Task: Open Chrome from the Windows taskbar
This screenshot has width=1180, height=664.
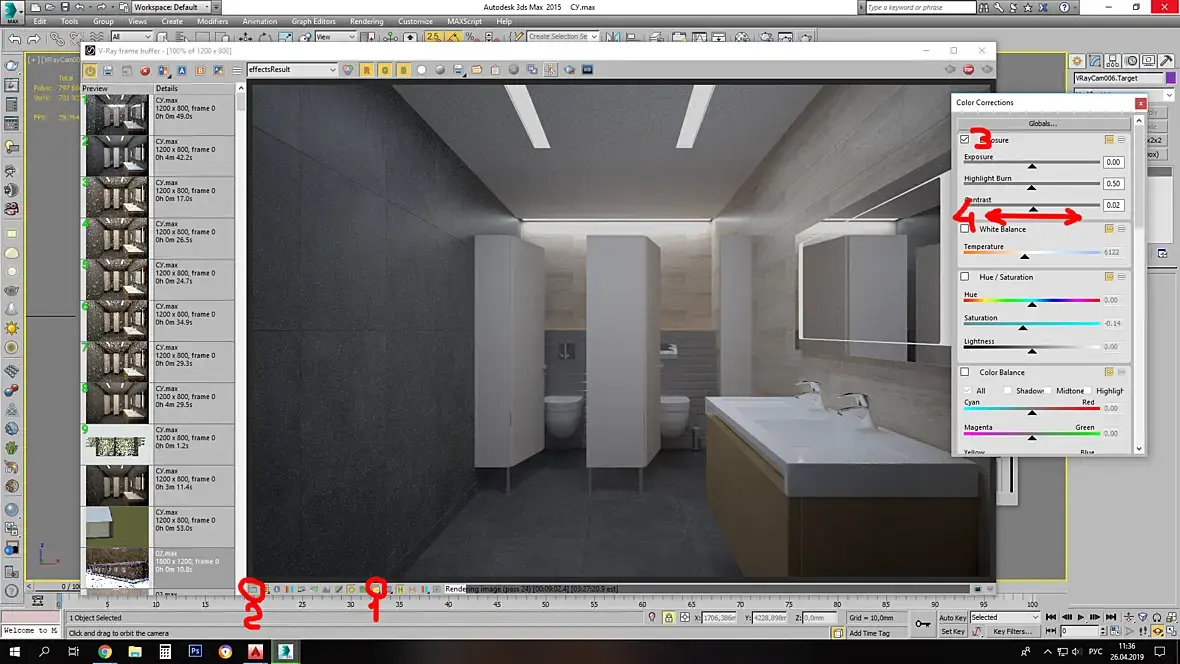Action: click(105, 651)
